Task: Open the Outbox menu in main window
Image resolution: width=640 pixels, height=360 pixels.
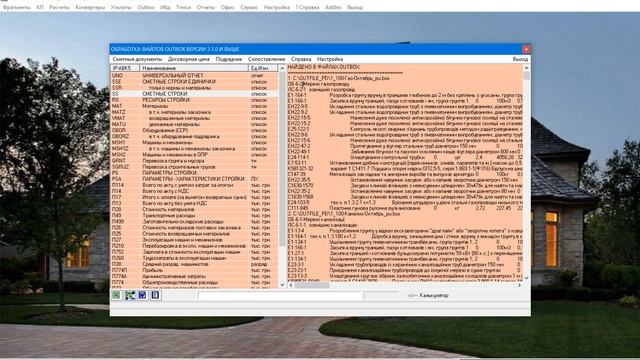Action: 146,7
